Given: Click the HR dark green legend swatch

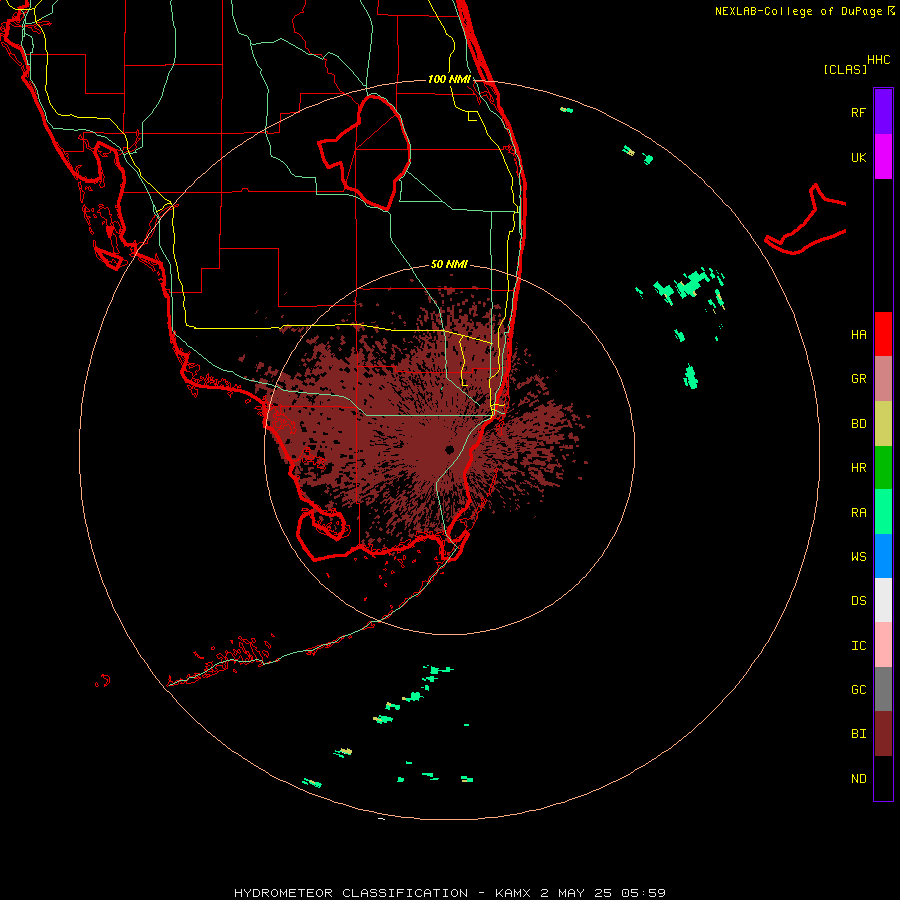Looking at the screenshot, I should (883, 468).
